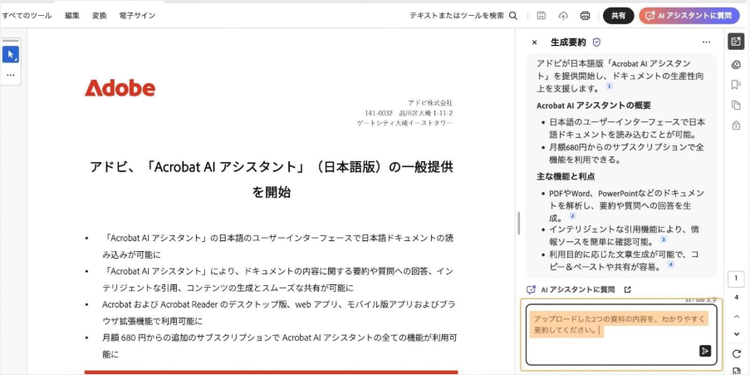Click the heading 主な機能と利点
The width and height of the screenshot is (750, 375).
pos(566,176)
